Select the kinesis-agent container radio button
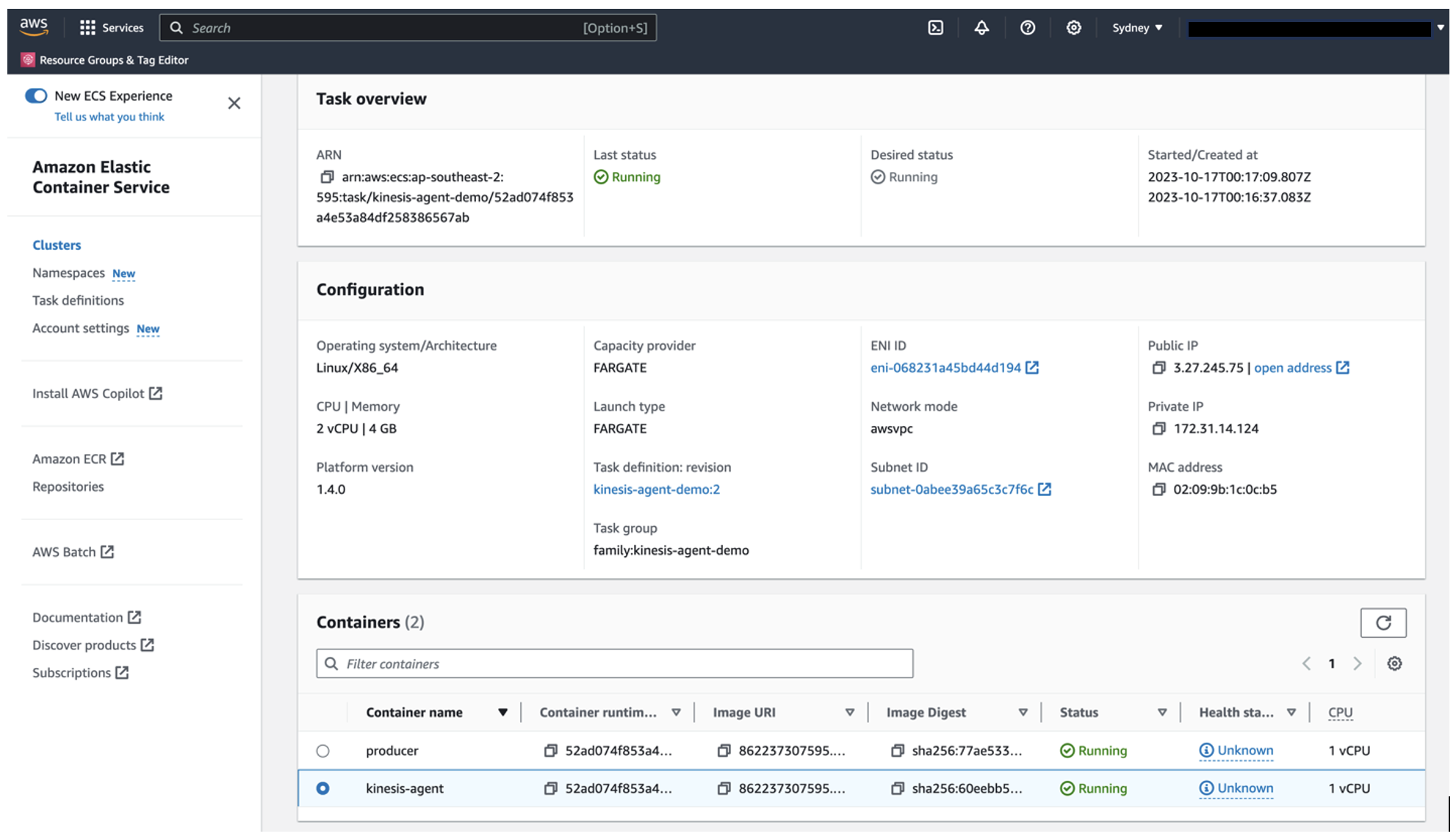This screenshot has width=1456, height=839. [324, 788]
